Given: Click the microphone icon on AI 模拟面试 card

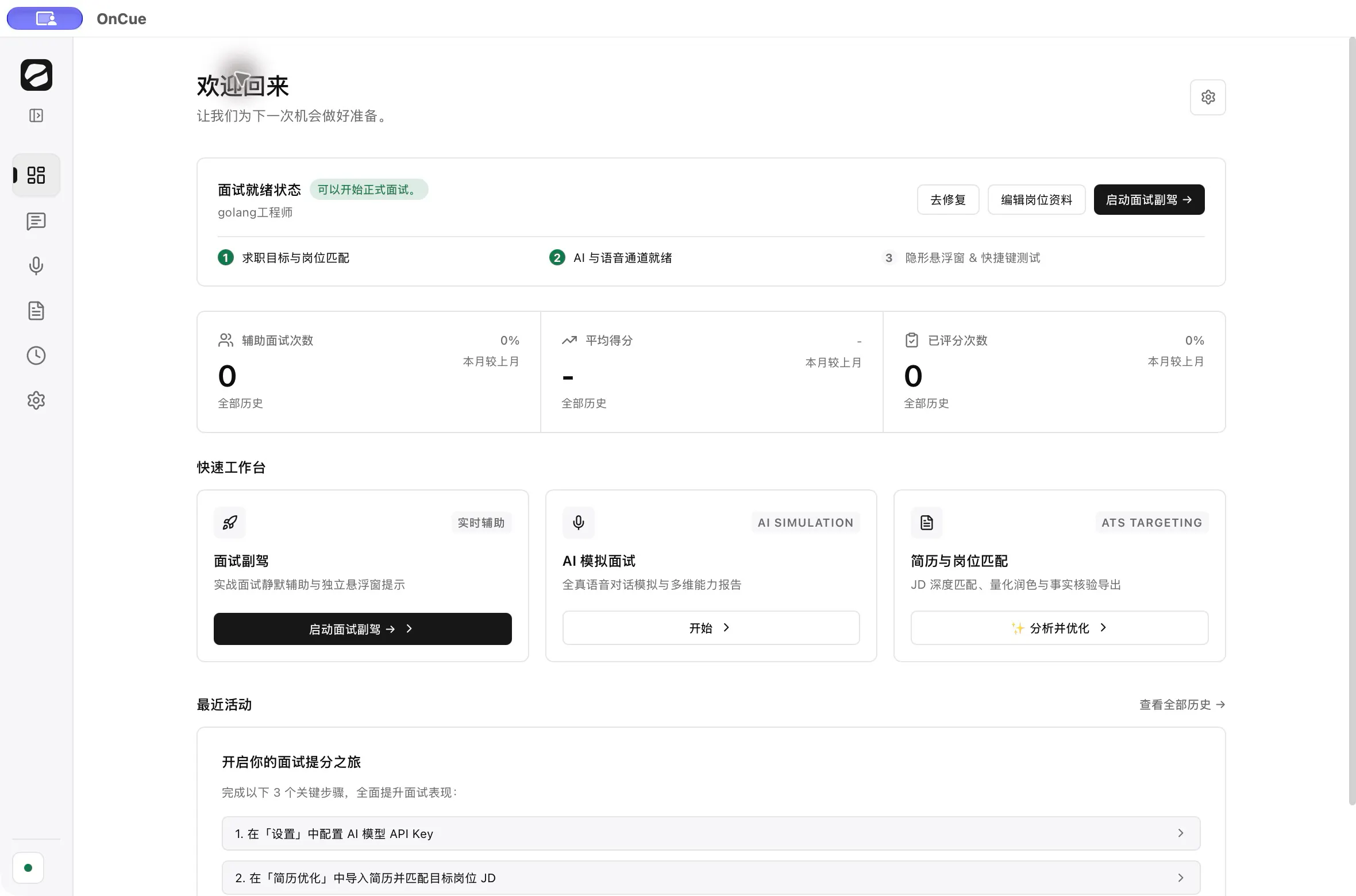Looking at the screenshot, I should point(579,523).
